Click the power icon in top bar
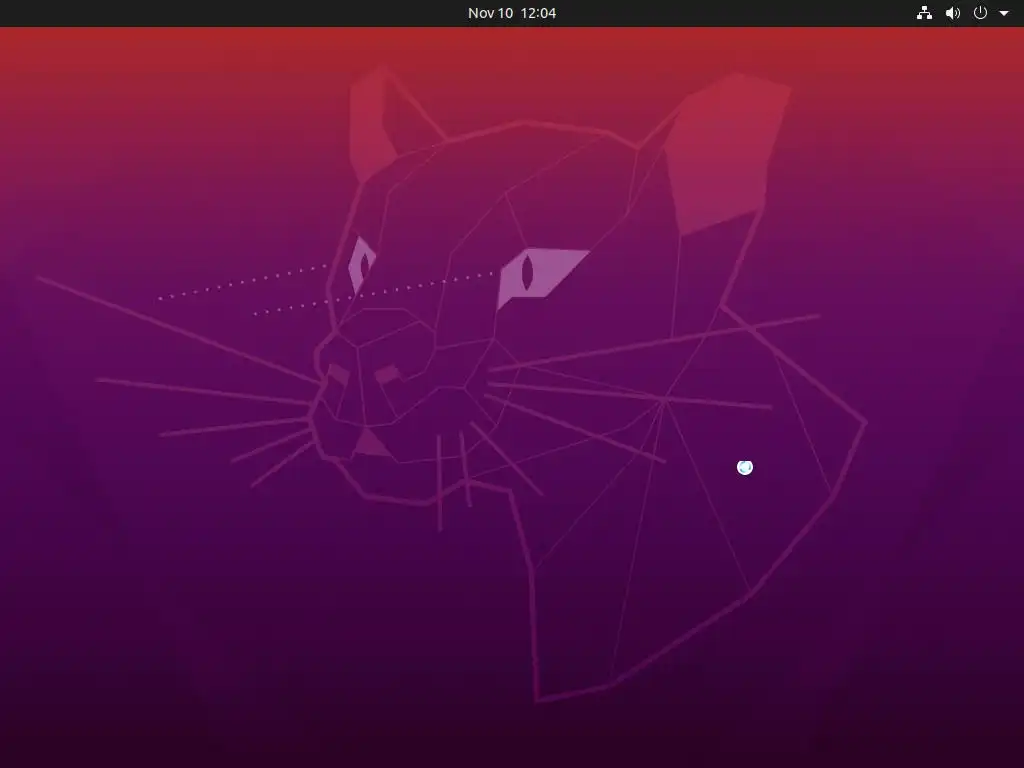The height and width of the screenshot is (768, 1024). pyautogui.click(x=980, y=13)
